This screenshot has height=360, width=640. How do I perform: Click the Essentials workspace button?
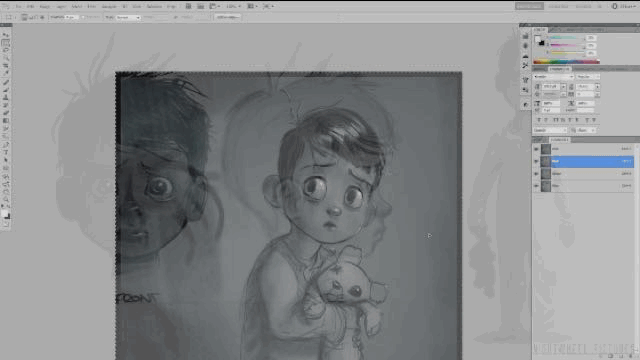click(x=529, y=6)
